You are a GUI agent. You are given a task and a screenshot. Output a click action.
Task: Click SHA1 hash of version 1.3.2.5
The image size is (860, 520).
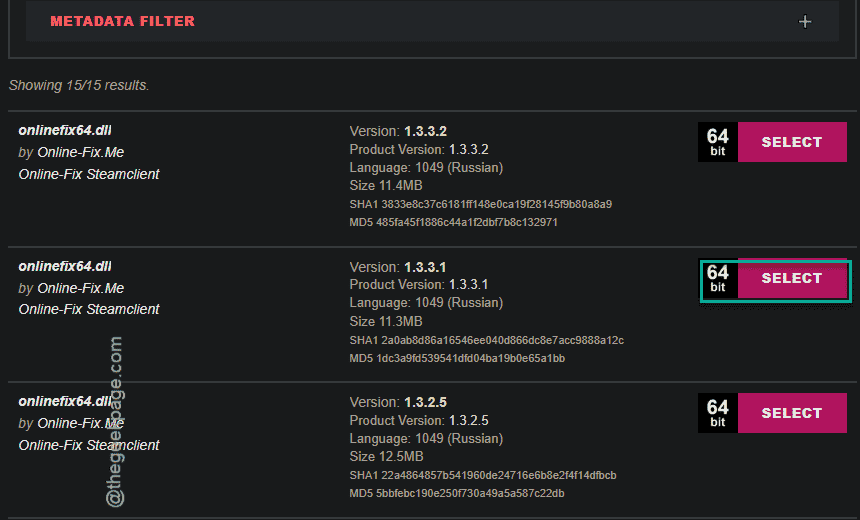tap(483, 476)
